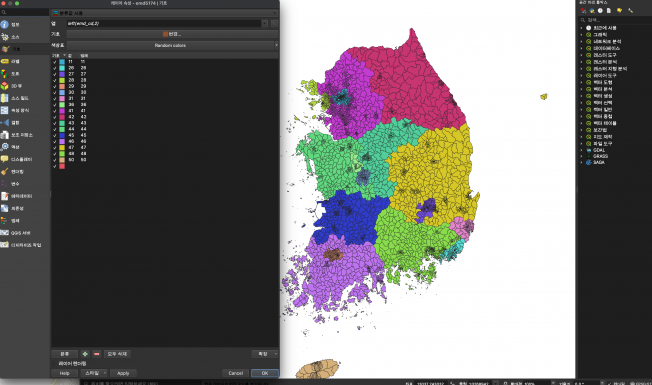Screen dimensions: 652x385
Task: Uncheck the category row with value 11
Action: tap(54, 62)
